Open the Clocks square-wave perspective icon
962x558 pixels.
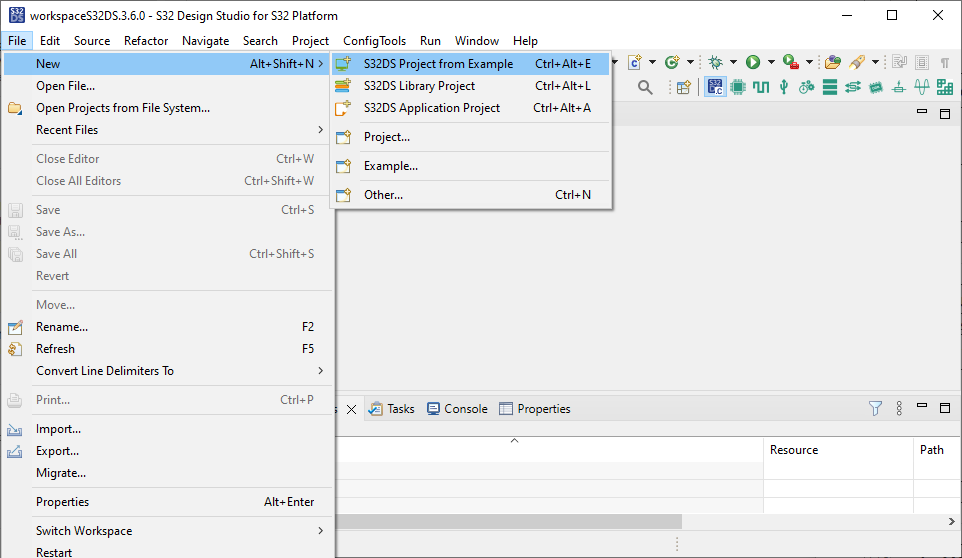(x=761, y=87)
